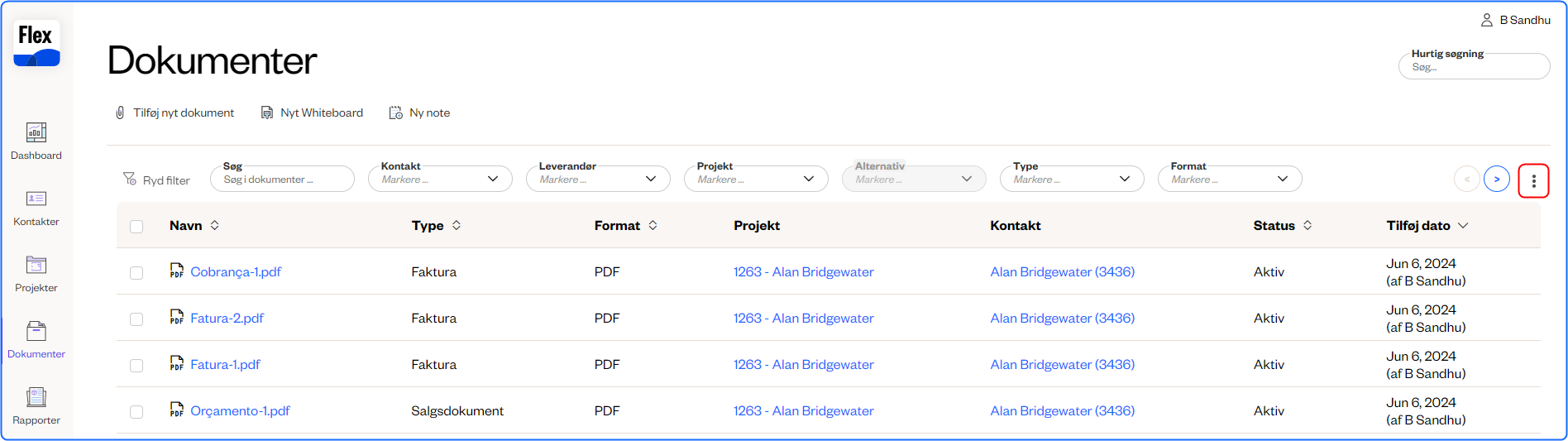The width and height of the screenshot is (1568, 441).
Task: Click the three-dot more options button
Action: pyautogui.click(x=1533, y=181)
